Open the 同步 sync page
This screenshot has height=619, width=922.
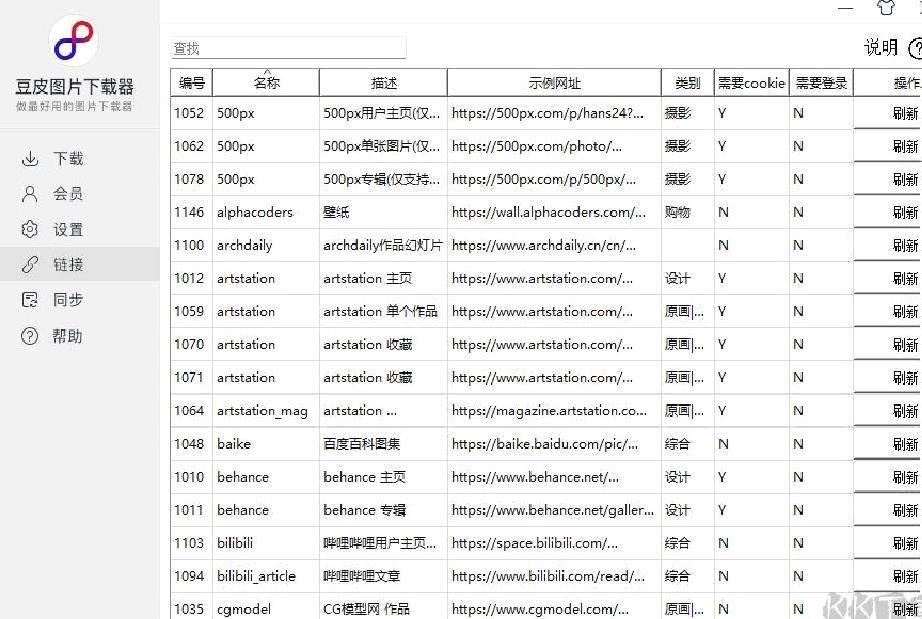pos(79,300)
